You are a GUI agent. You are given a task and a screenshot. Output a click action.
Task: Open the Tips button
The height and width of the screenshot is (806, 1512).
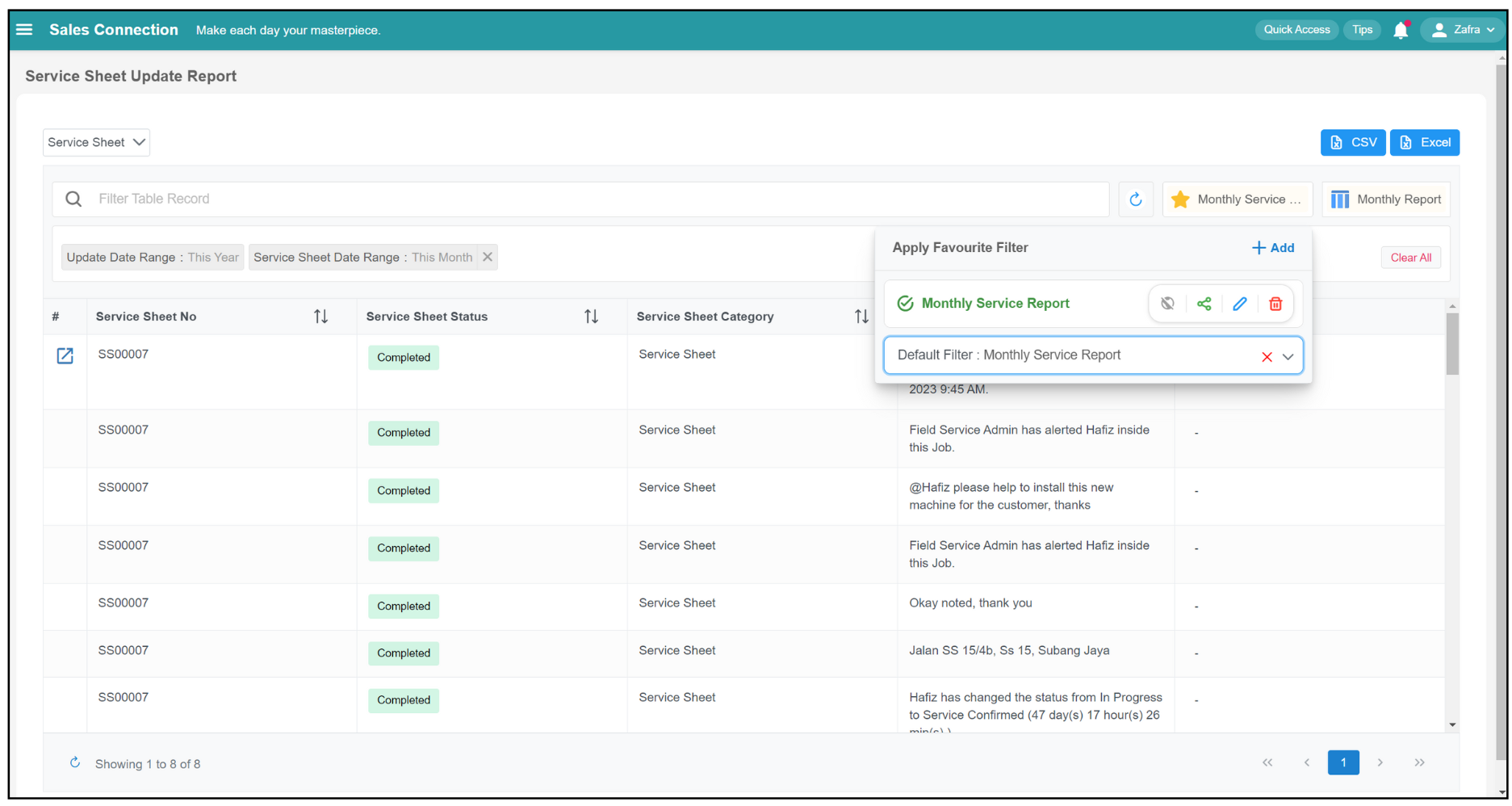click(x=1362, y=30)
